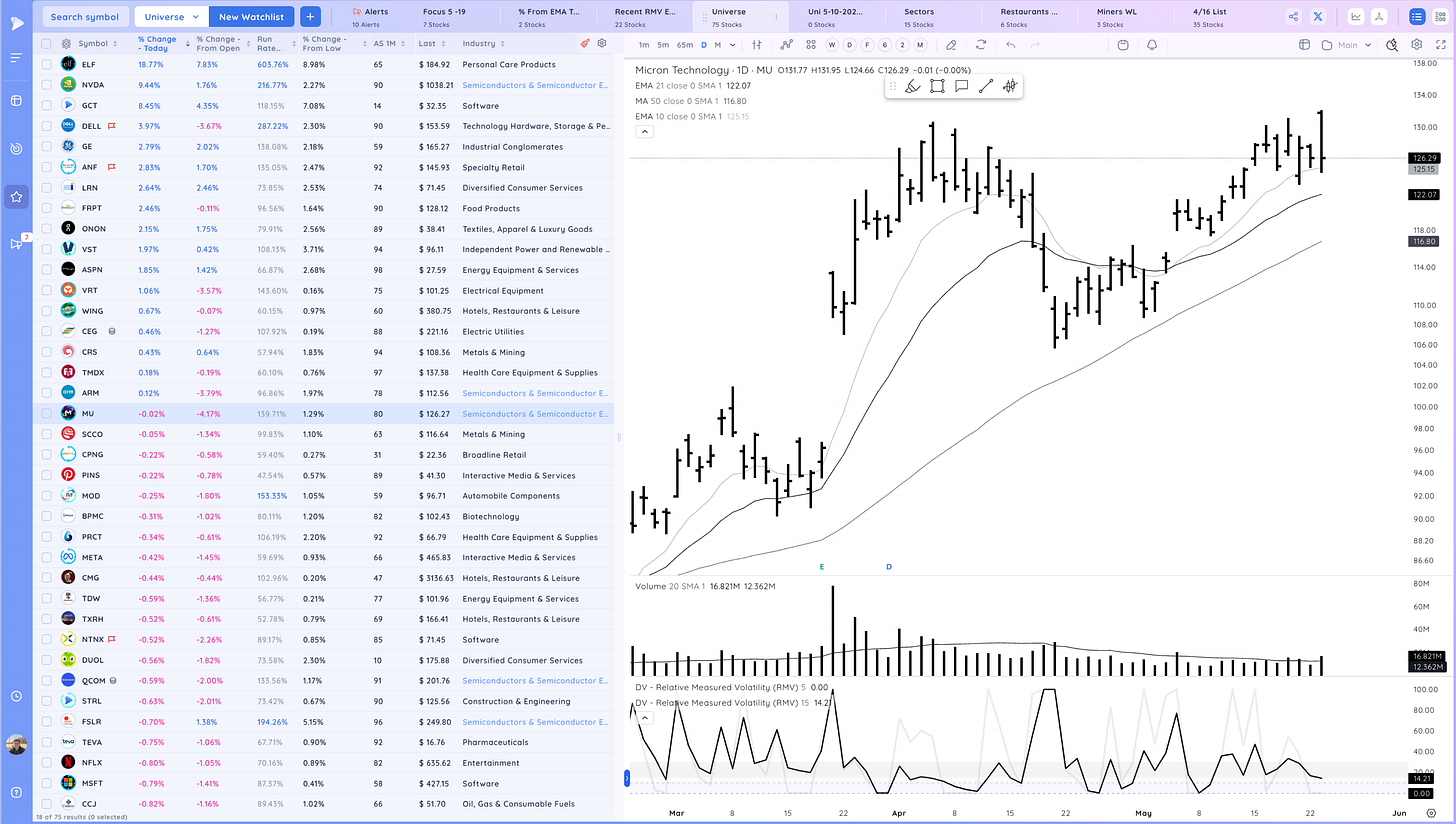
Task: Open the clock history icon in left sidebar
Action: (x=16, y=696)
